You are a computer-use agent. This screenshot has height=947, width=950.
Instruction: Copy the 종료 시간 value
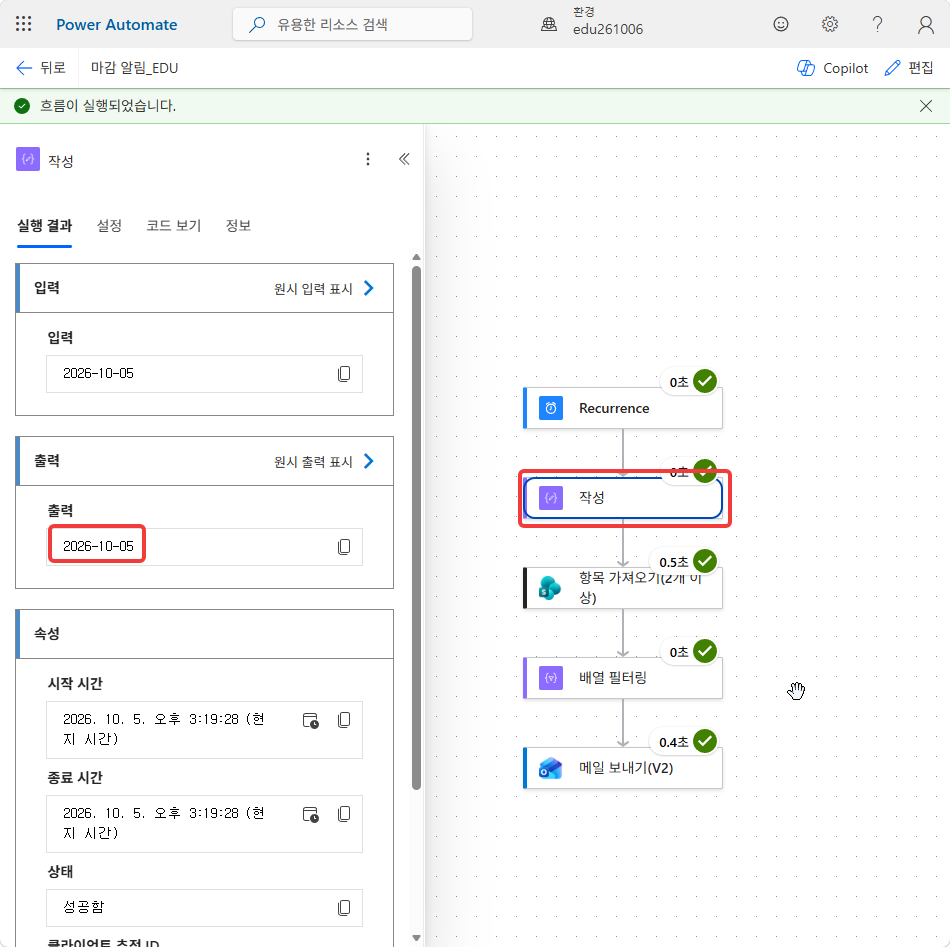coord(344,814)
